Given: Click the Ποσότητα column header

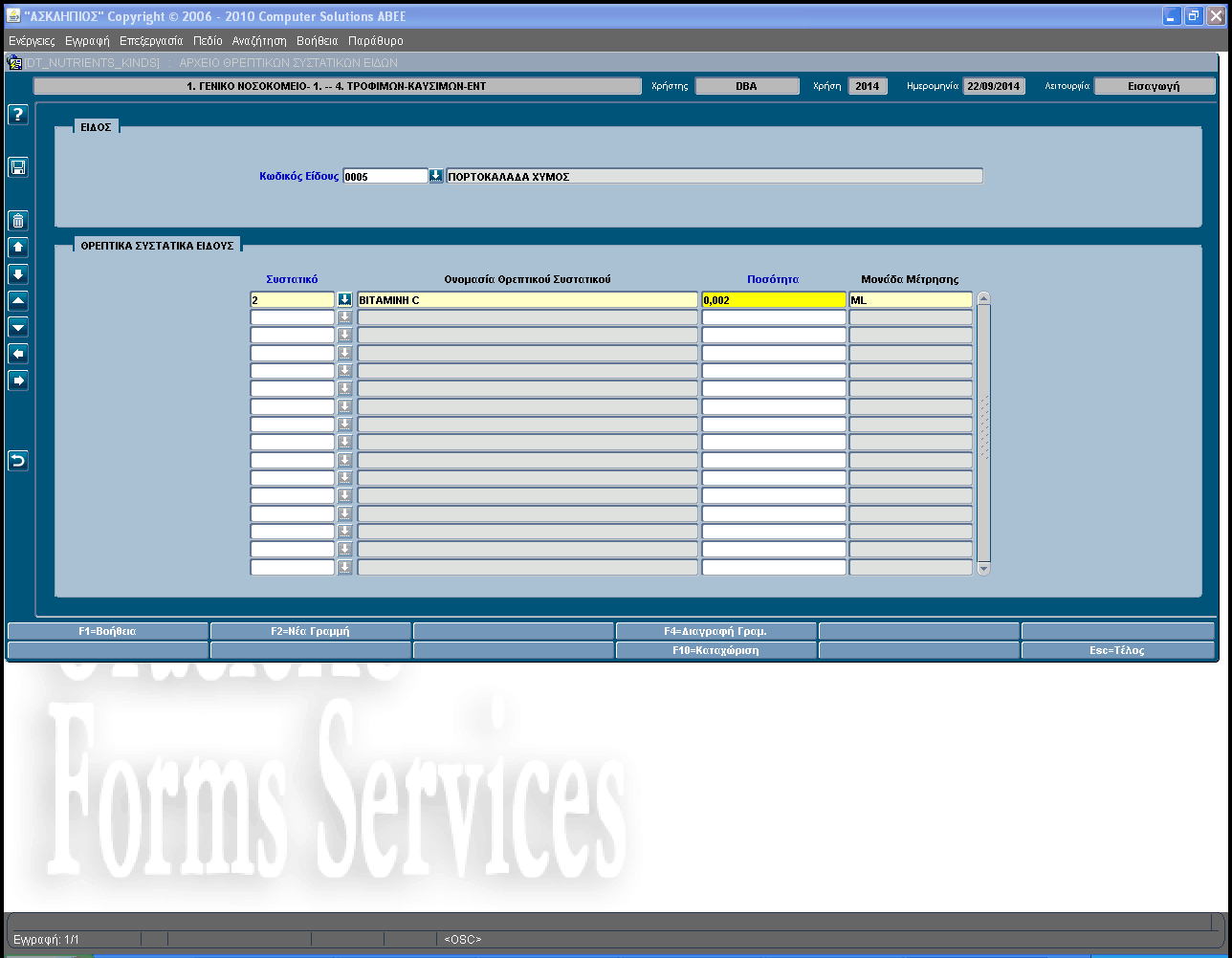Looking at the screenshot, I should pyautogui.click(x=773, y=279).
